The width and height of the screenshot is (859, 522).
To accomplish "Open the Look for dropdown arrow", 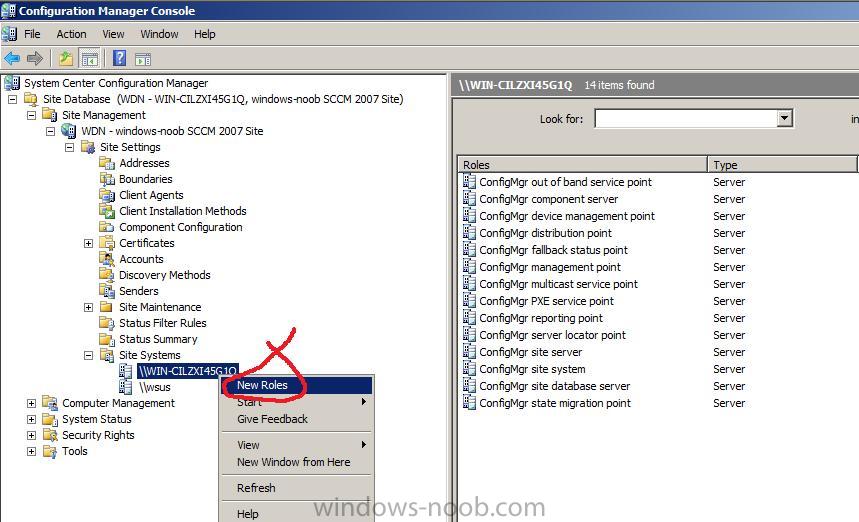I will (784, 118).
